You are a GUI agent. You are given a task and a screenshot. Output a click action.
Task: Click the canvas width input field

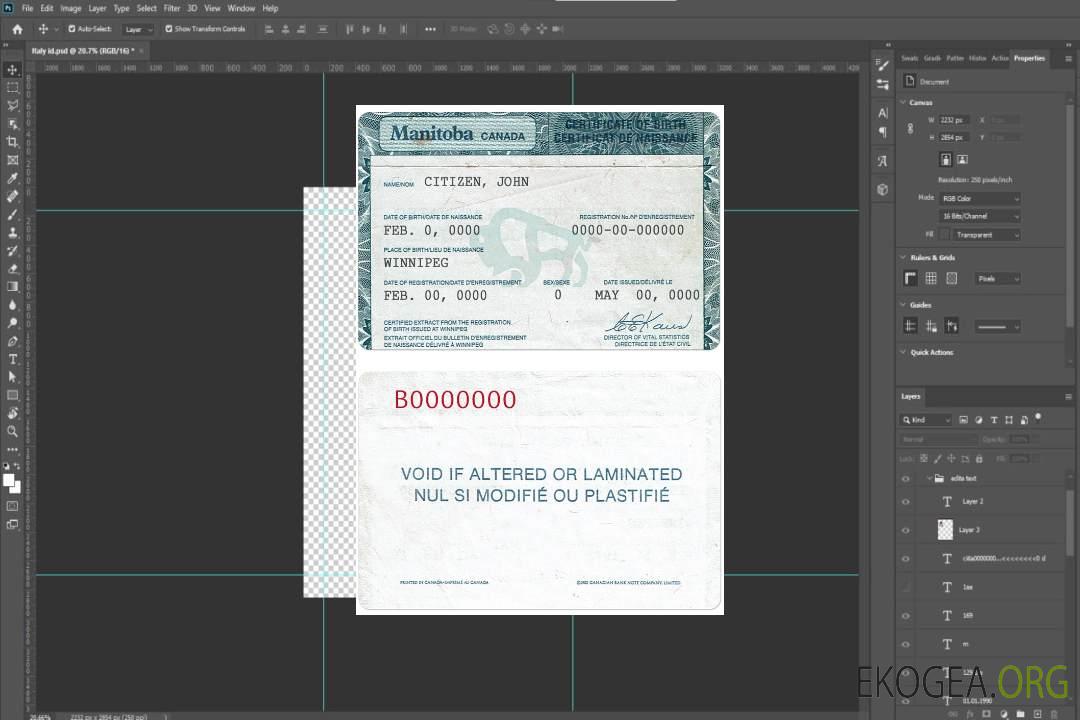[x=954, y=120]
